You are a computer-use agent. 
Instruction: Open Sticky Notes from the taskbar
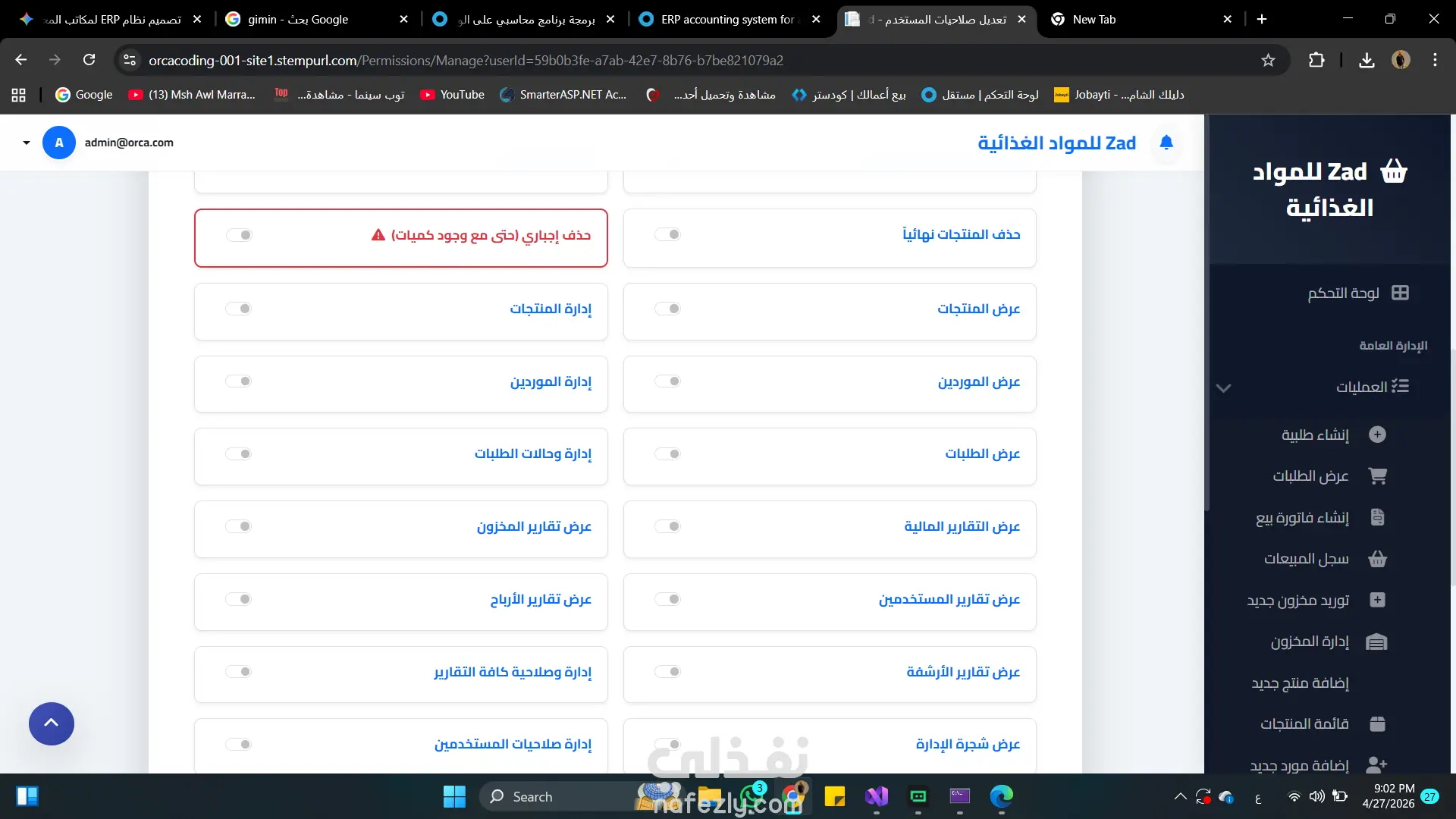click(835, 796)
